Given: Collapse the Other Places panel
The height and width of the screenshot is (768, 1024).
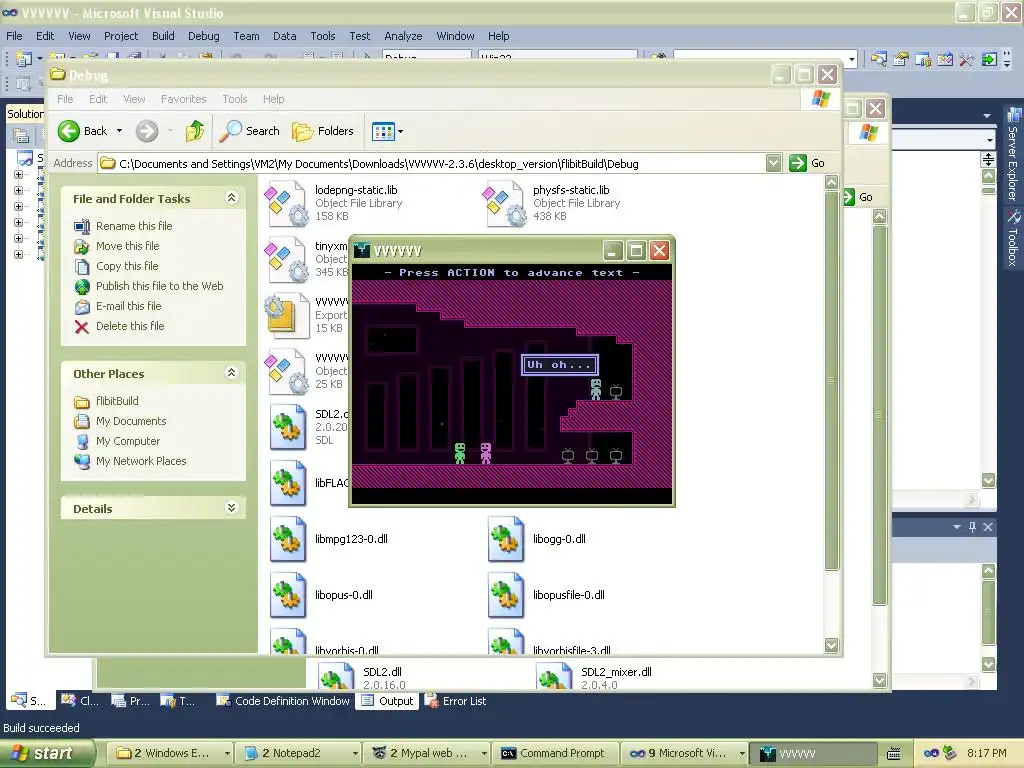Looking at the screenshot, I should [231, 372].
